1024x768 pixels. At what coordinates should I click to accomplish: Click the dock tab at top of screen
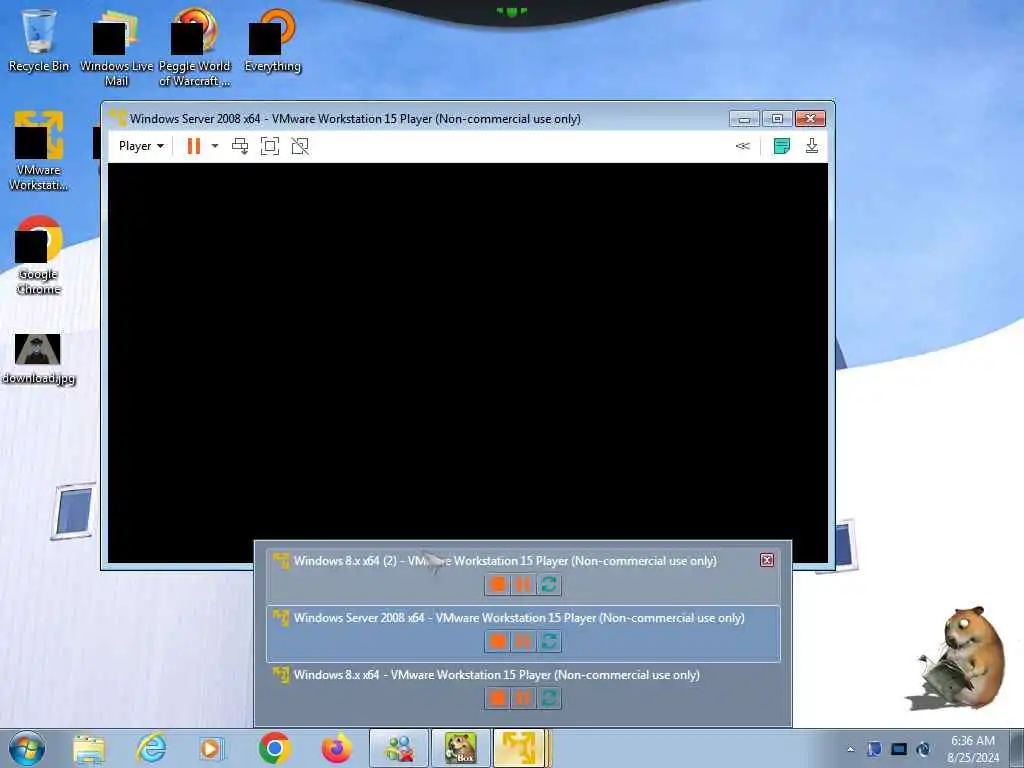(511, 11)
